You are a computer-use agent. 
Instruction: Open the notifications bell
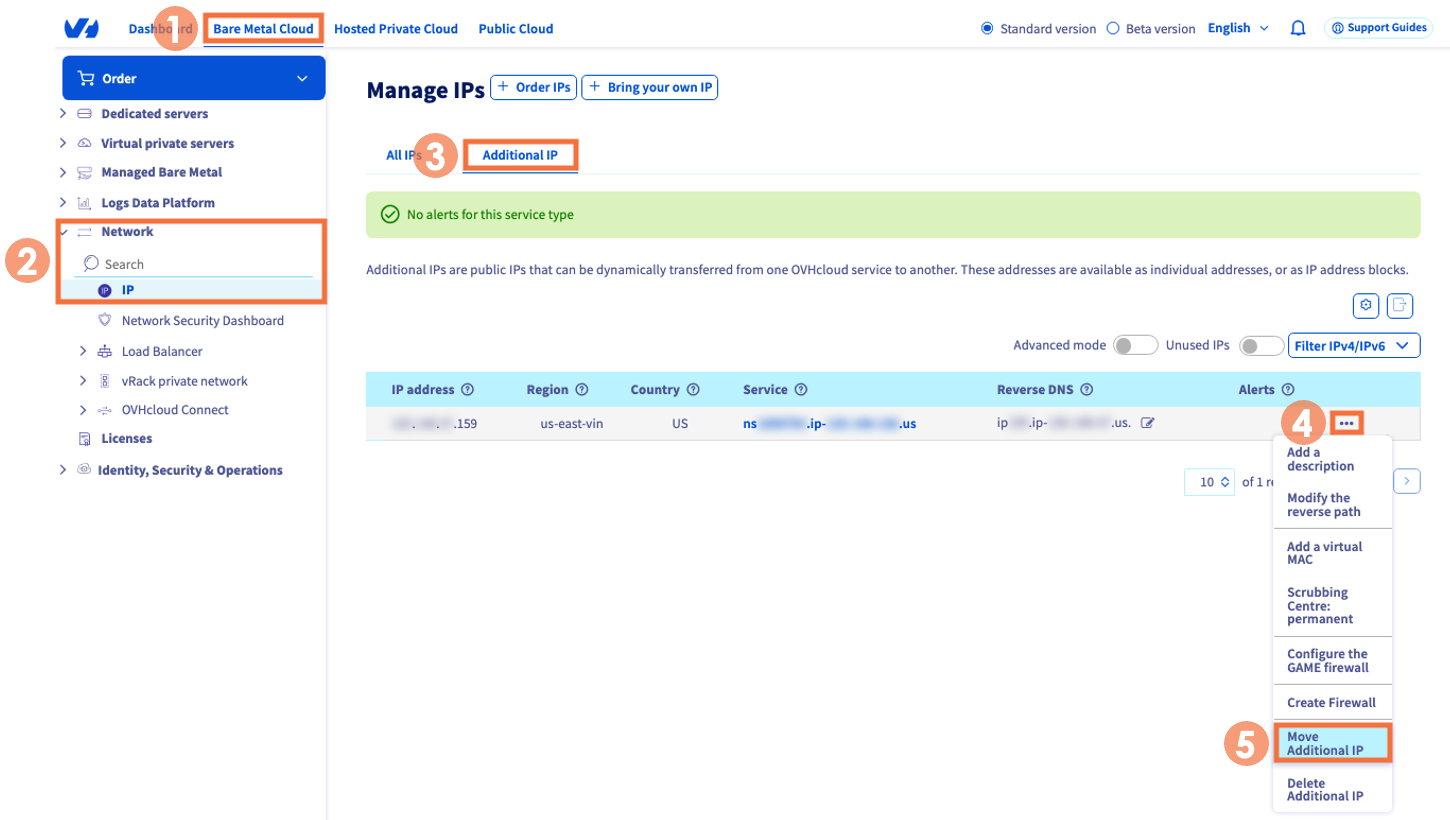tap(1298, 28)
